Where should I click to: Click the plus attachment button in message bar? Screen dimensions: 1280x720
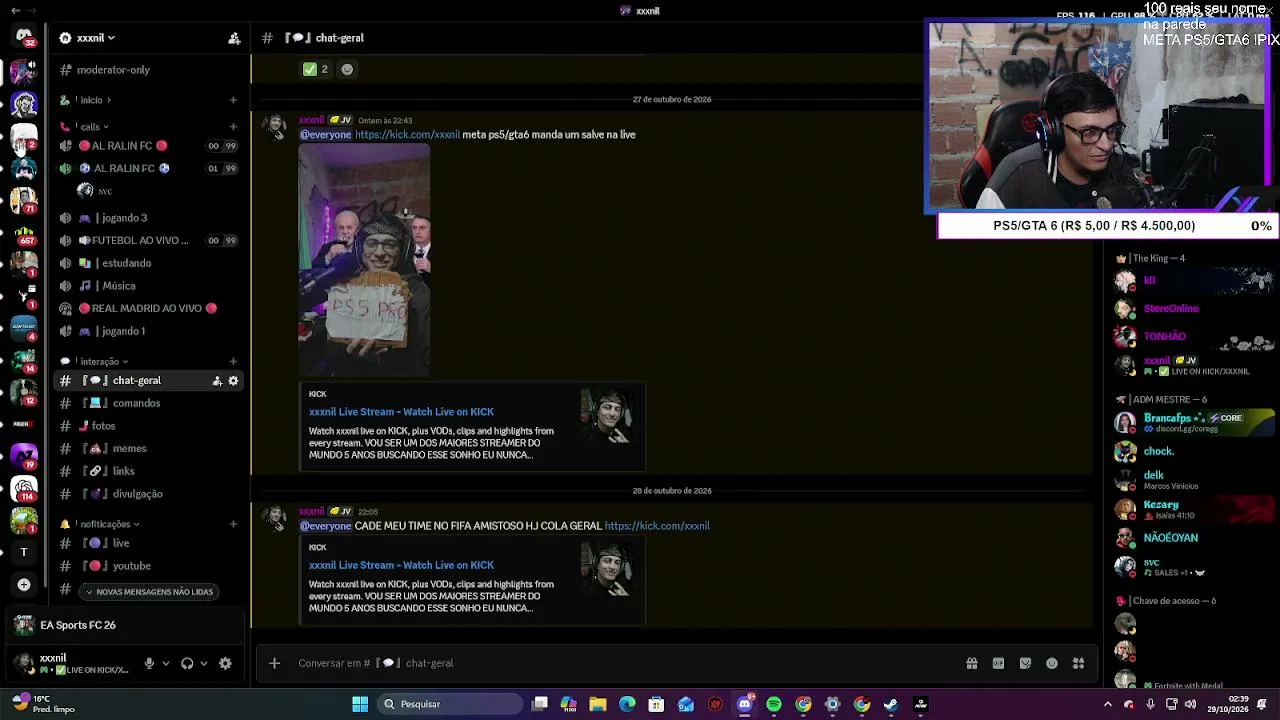(x=274, y=663)
